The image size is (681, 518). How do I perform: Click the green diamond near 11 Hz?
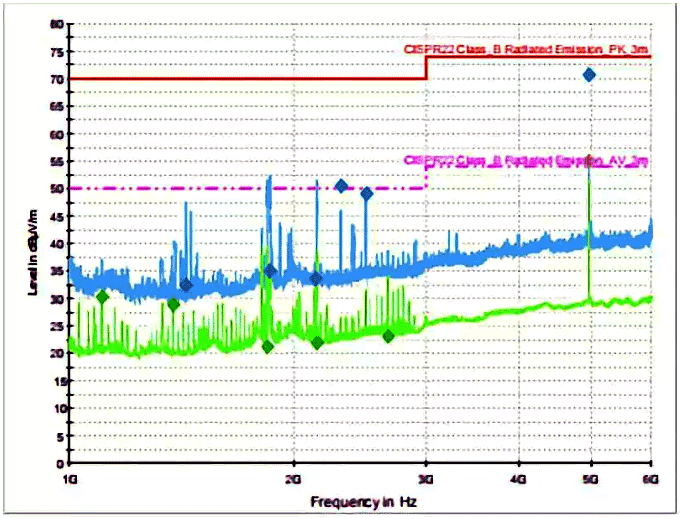102,296
